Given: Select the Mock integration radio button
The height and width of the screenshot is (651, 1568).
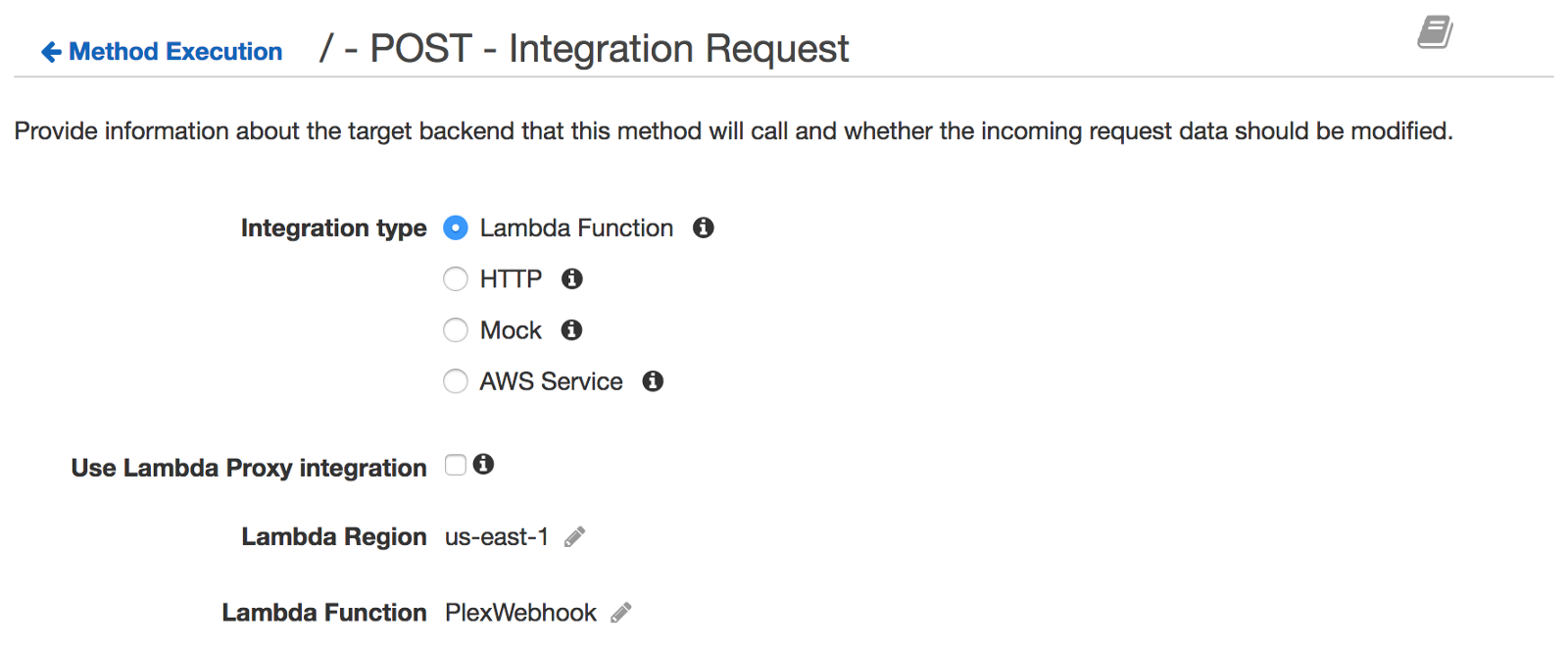Looking at the screenshot, I should pyautogui.click(x=456, y=330).
